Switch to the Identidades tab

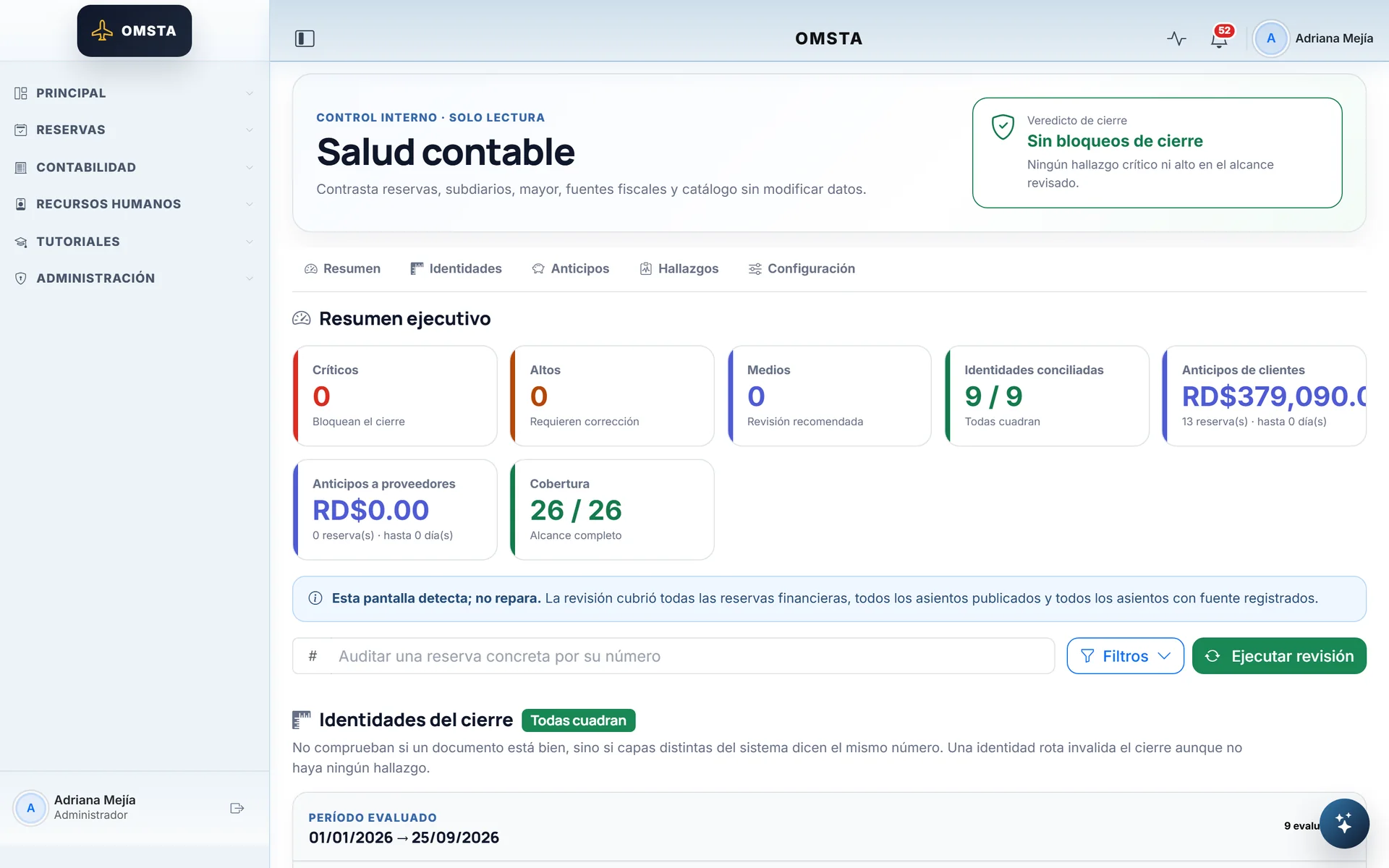point(456,269)
